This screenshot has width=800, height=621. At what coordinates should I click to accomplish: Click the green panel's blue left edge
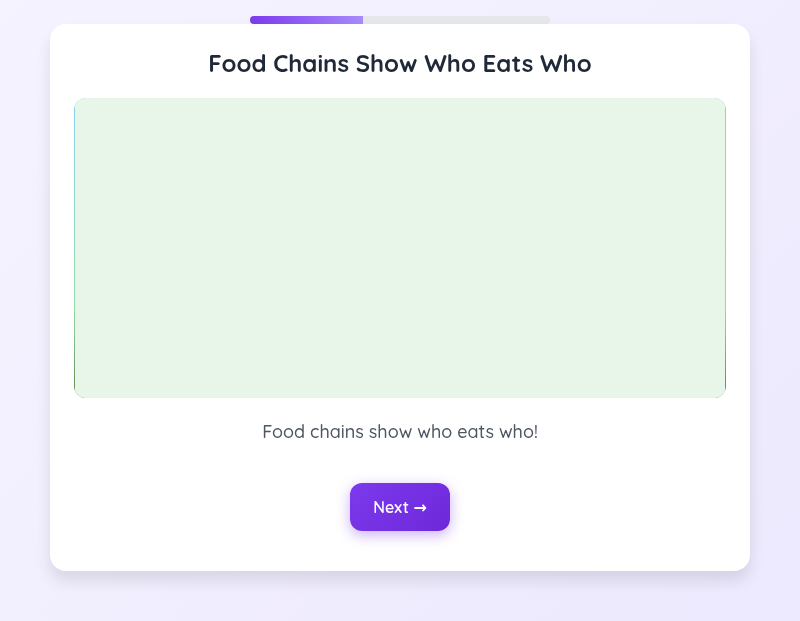click(x=75, y=248)
